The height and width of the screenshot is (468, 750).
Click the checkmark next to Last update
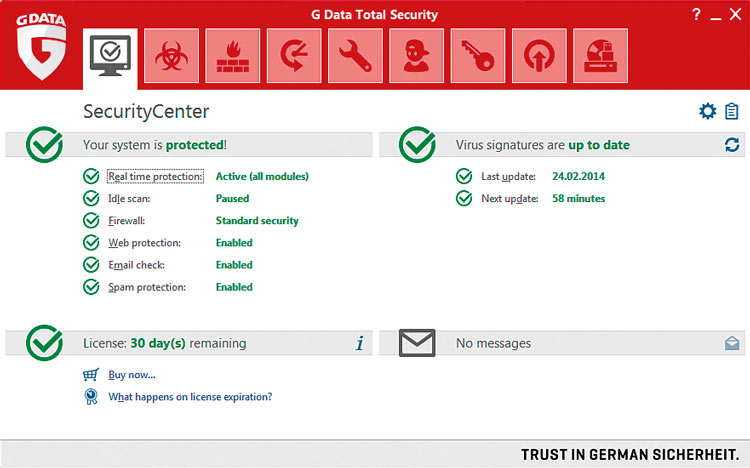click(x=464, y=176)
